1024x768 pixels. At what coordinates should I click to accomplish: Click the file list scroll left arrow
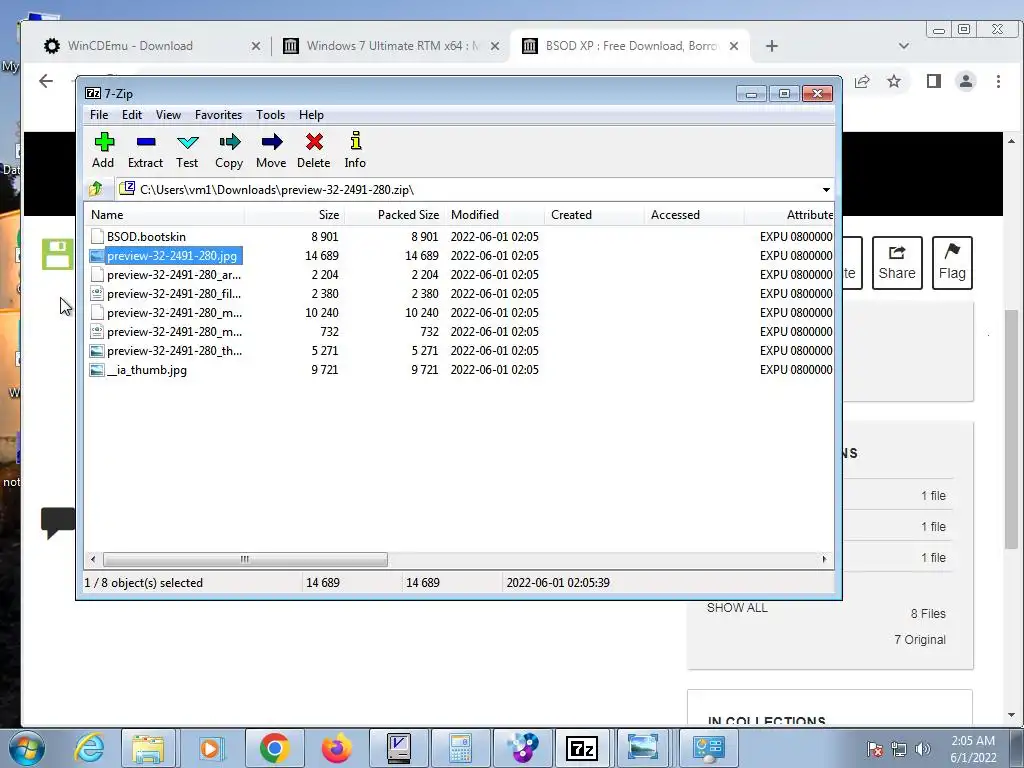coord(93,559)
